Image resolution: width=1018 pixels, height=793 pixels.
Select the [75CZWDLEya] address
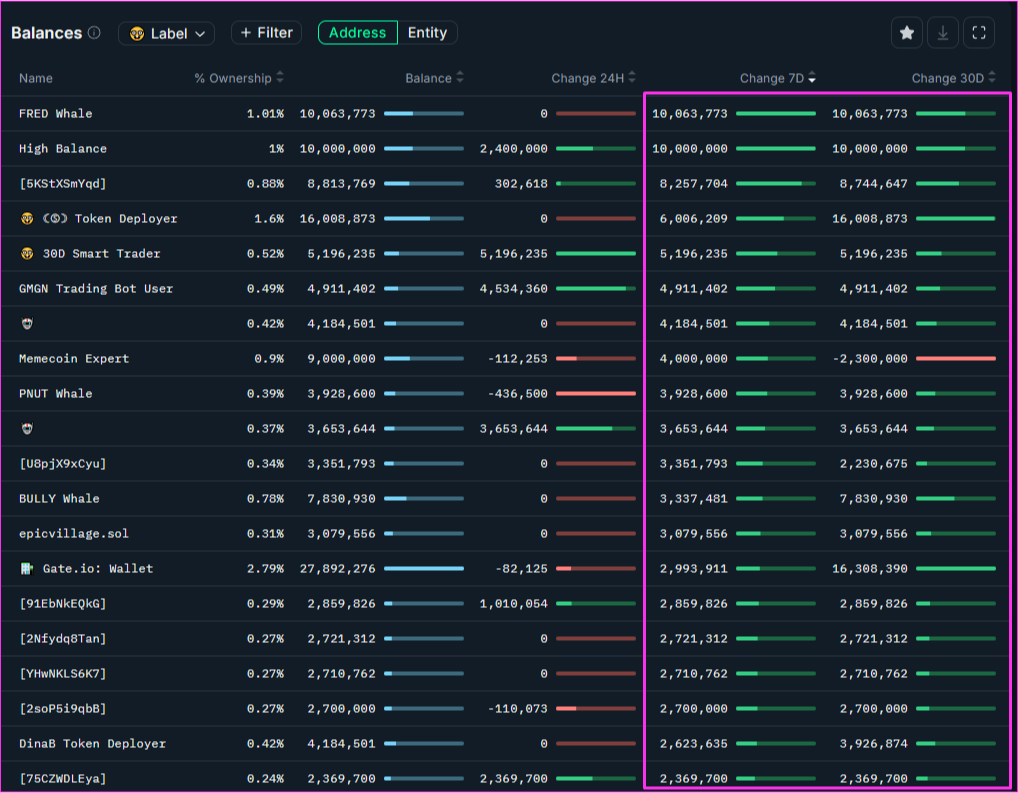(63, 779)
